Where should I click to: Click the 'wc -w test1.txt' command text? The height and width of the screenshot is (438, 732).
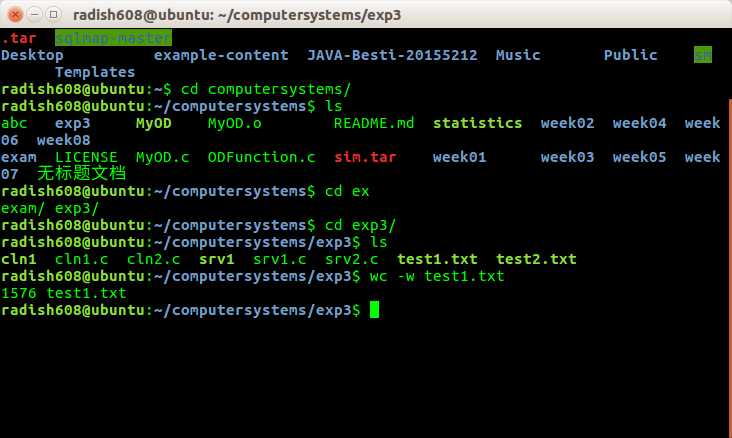pos(437,276)
